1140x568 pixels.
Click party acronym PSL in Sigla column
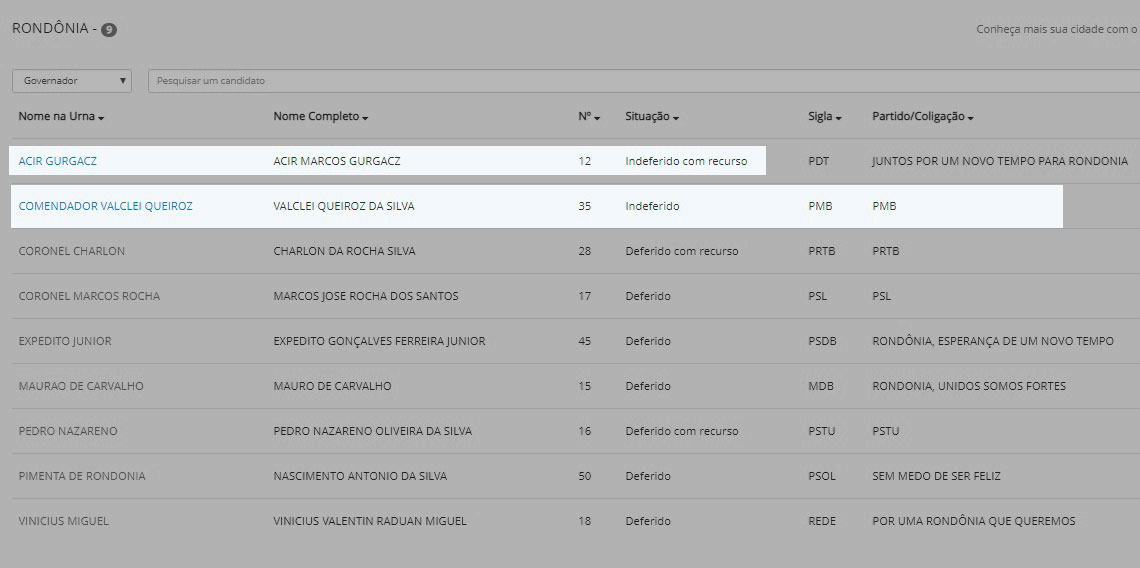pyautogui.click(x=817, y=296)
